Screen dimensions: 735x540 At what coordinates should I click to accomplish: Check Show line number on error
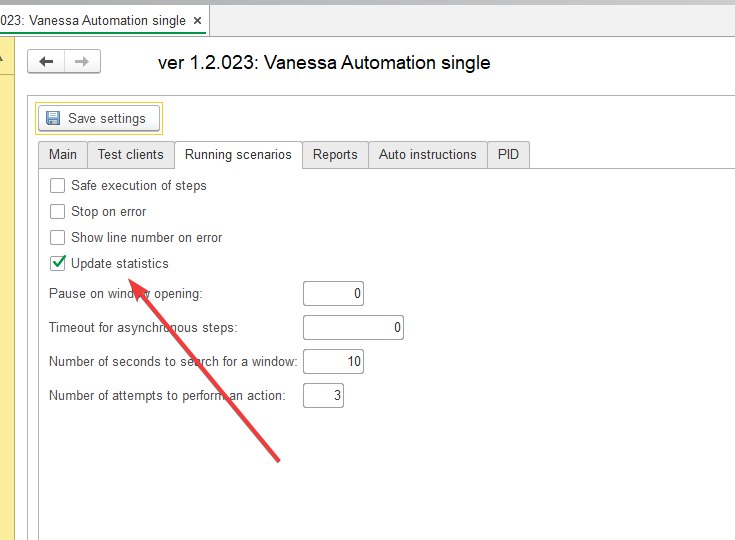tap(57, 237)
